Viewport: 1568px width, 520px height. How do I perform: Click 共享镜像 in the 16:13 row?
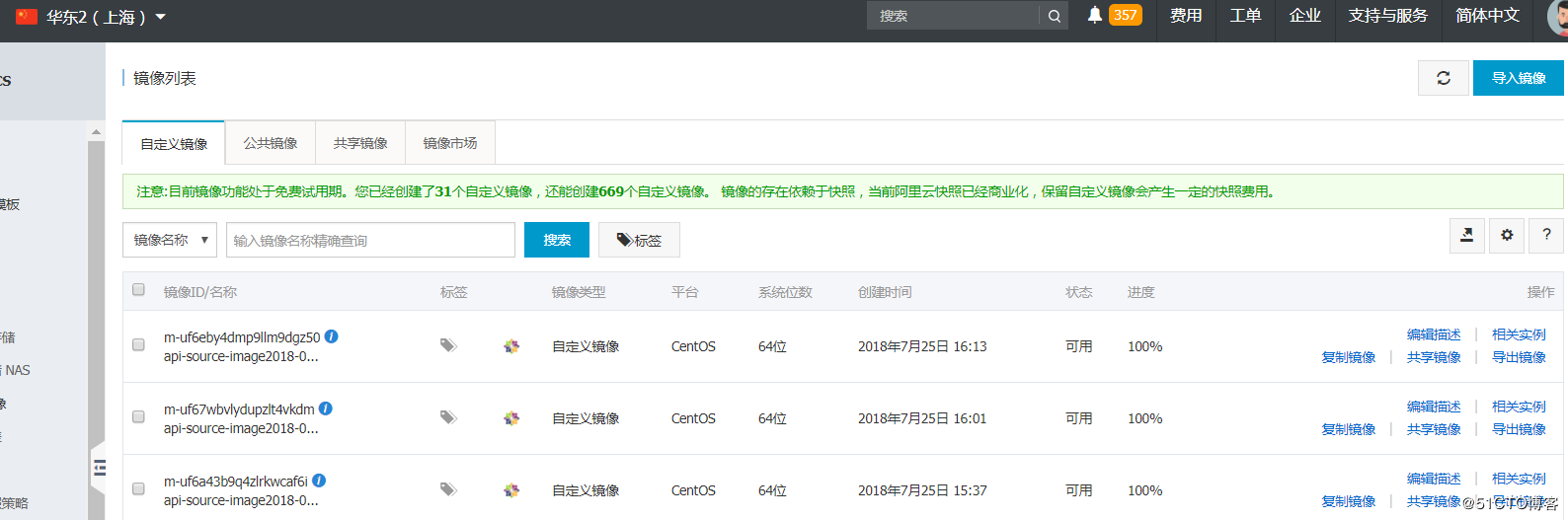click(x=1434, y=357)
